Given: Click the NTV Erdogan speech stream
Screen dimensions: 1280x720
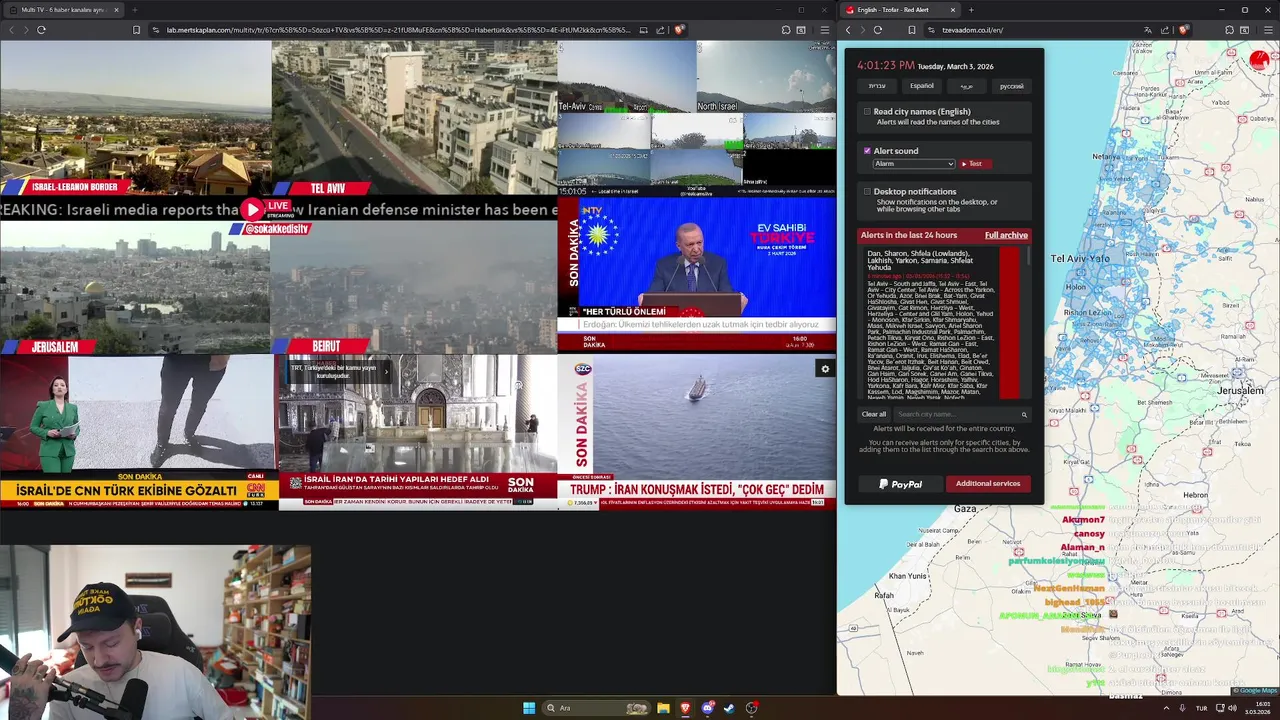Looking at the screenshot, I should point(697,274).
